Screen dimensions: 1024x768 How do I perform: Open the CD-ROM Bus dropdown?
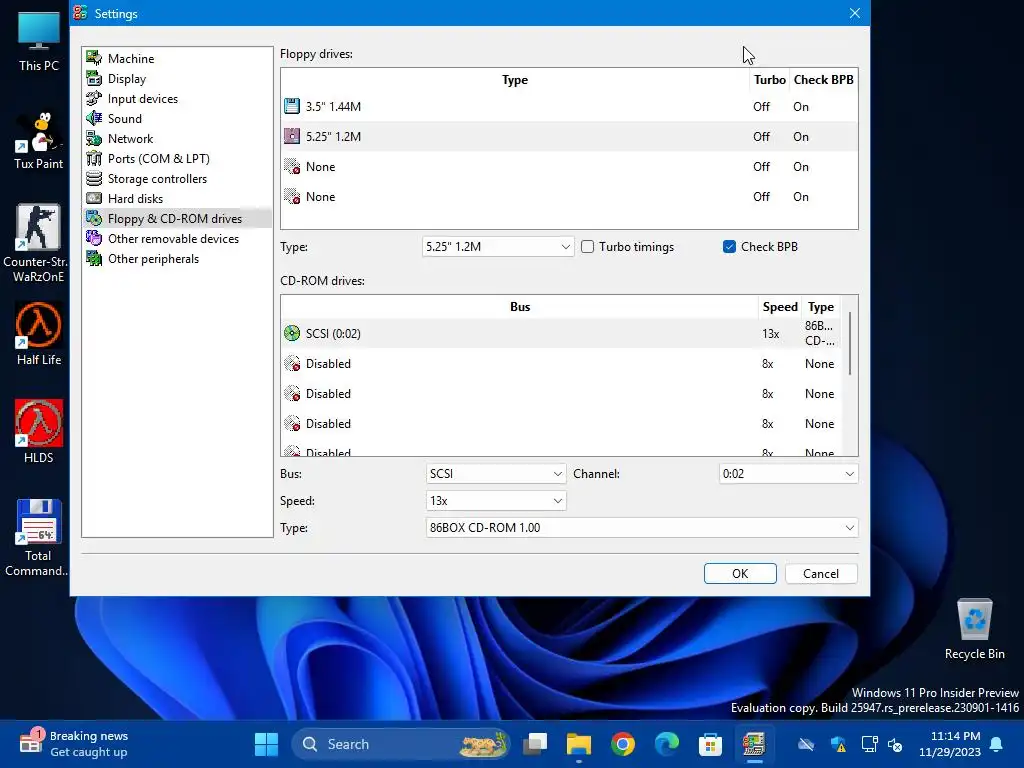pos(496,473)
